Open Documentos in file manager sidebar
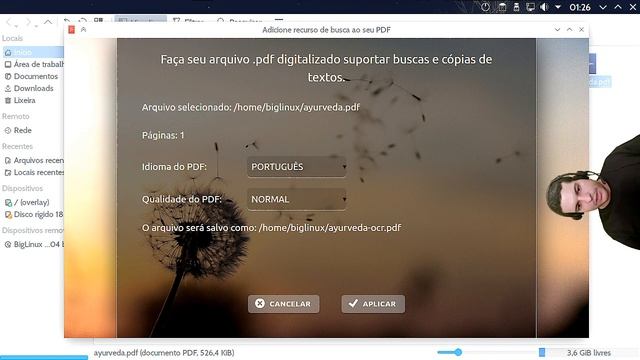The height and width of the screenshot is (360, 640). pyautogui.click(x=31, y=76)
